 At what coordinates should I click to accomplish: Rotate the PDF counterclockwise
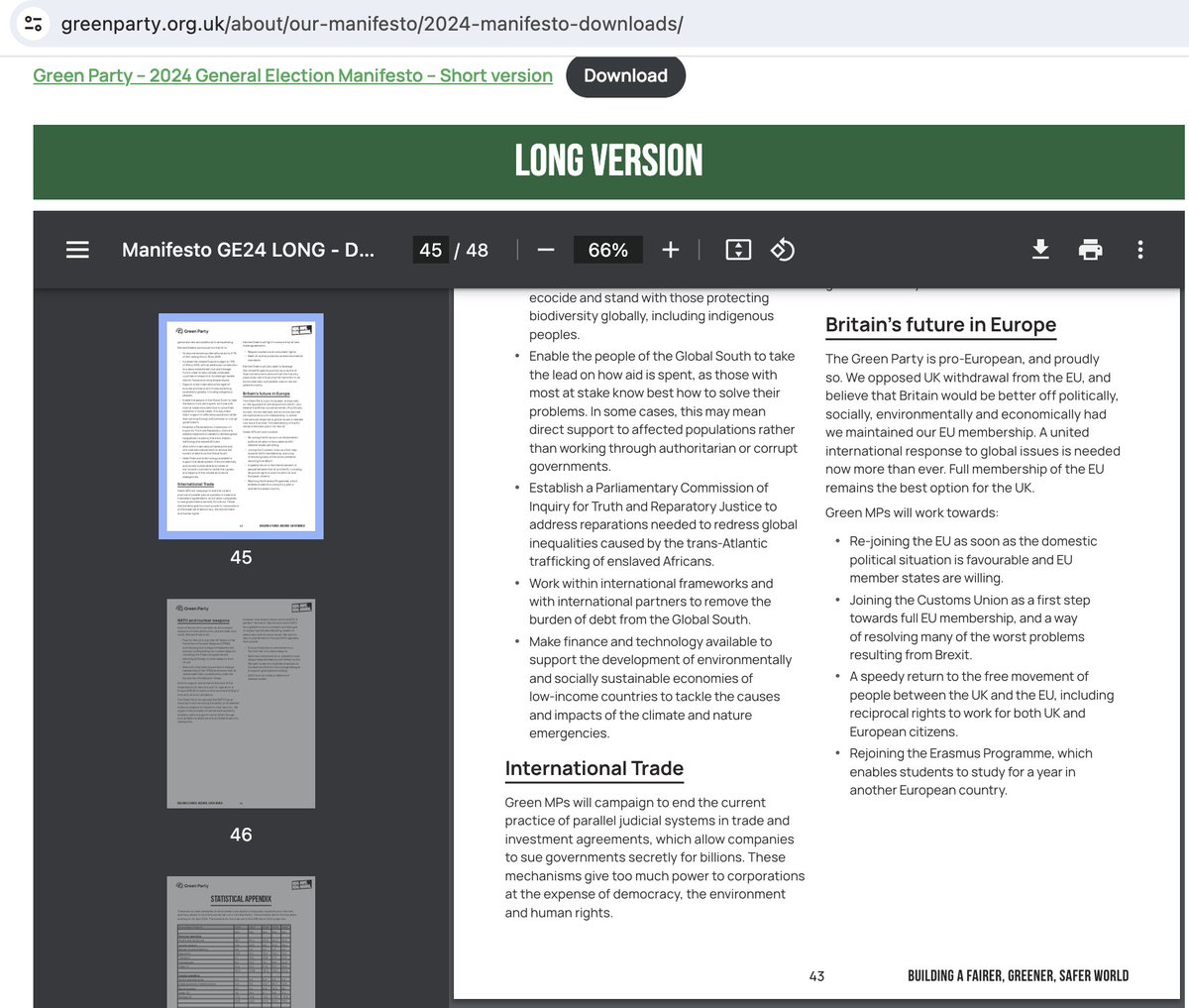(783, 250)
